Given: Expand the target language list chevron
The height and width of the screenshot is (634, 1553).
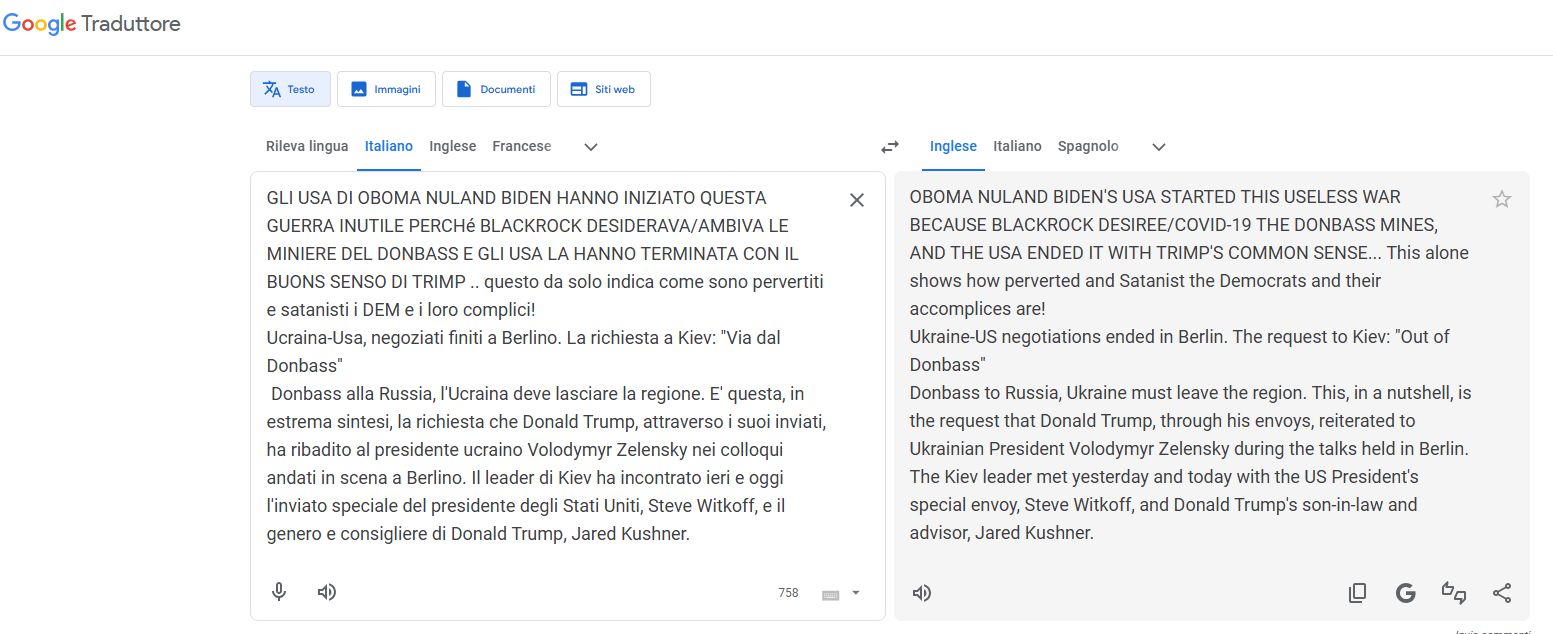Looking at the screenshot, I should 1158,147.
